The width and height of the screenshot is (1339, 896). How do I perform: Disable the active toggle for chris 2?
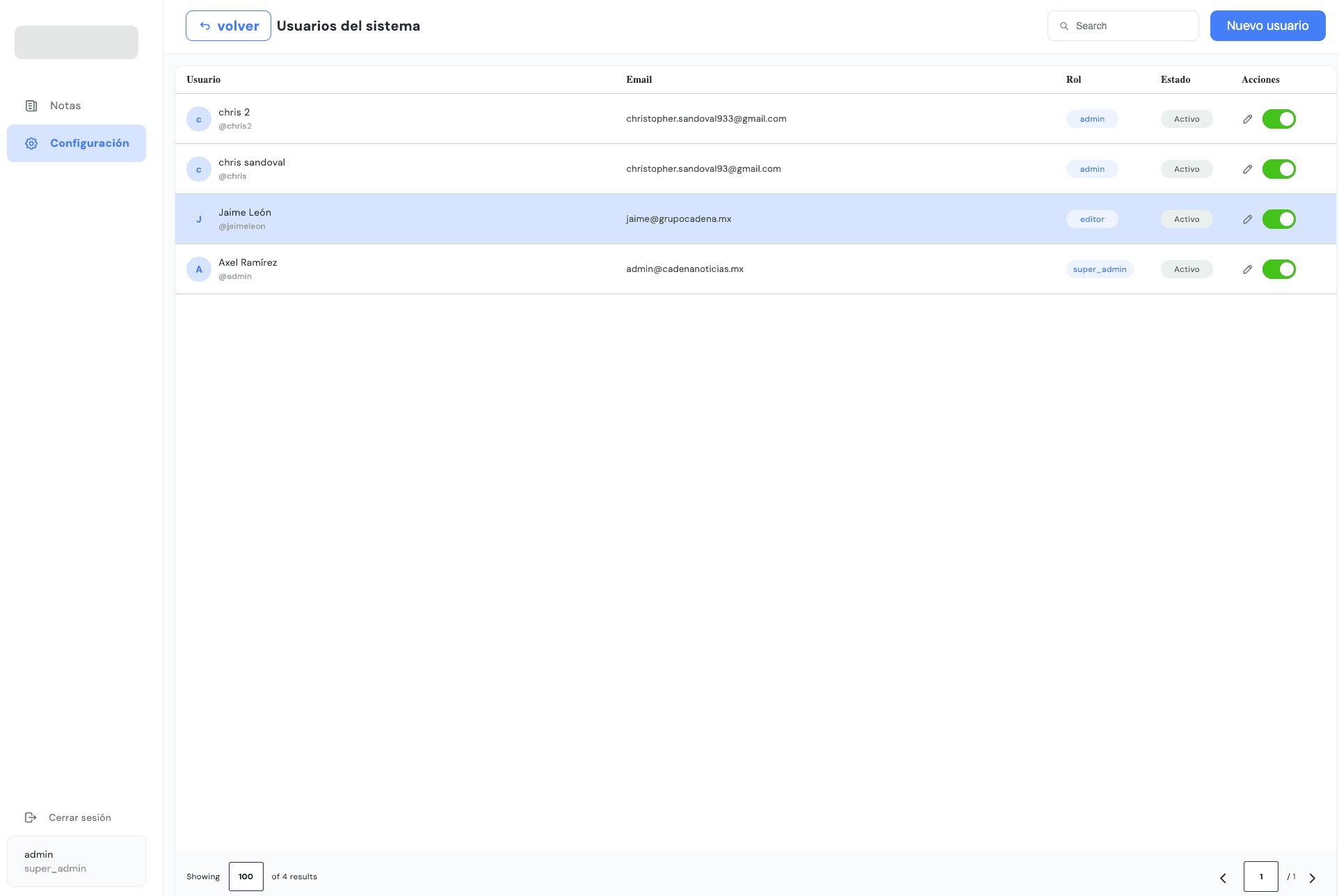pos(1279,119)
